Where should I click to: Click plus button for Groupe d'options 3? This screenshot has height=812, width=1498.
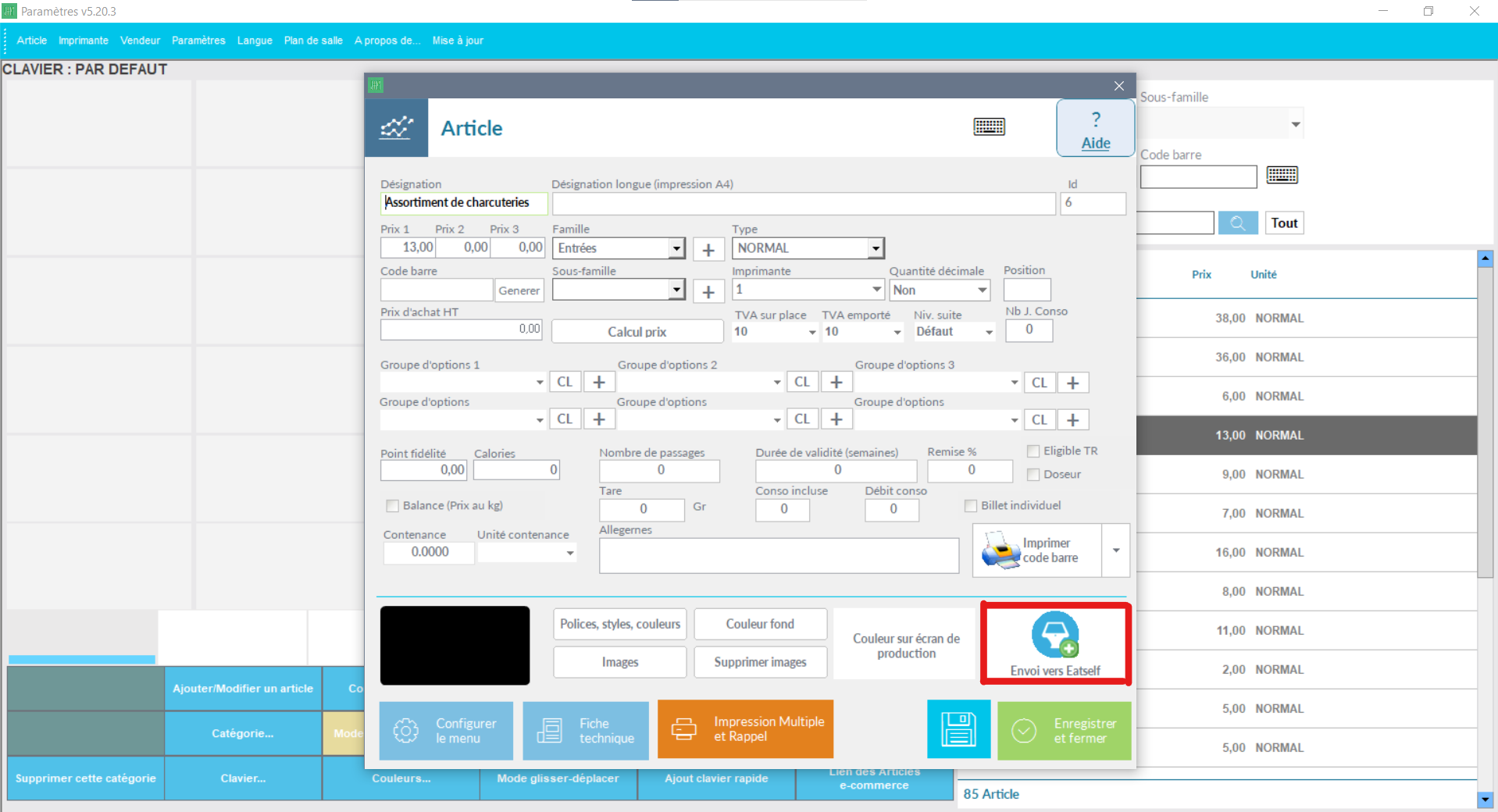pyautogui.click(x=1073, y=383)
